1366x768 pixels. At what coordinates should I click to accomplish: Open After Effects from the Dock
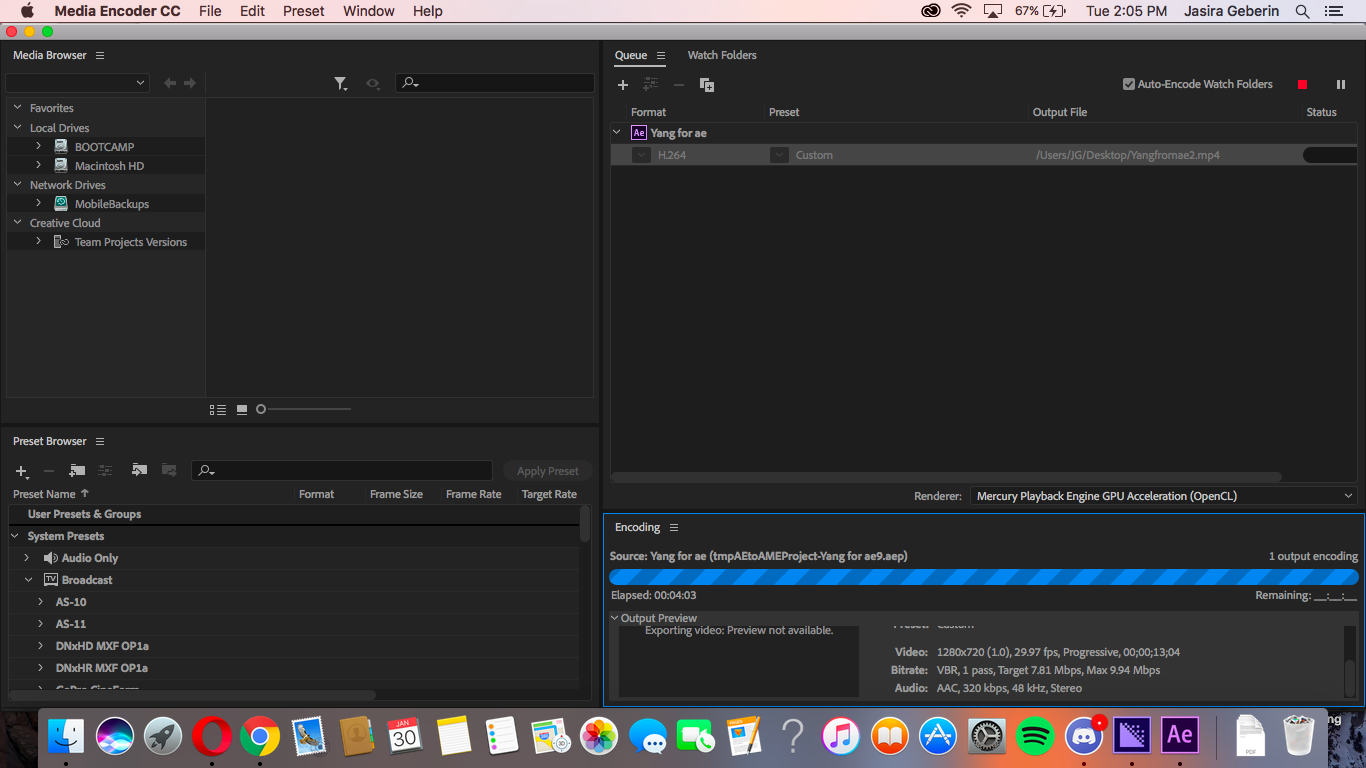click(x=1180, y=736)
